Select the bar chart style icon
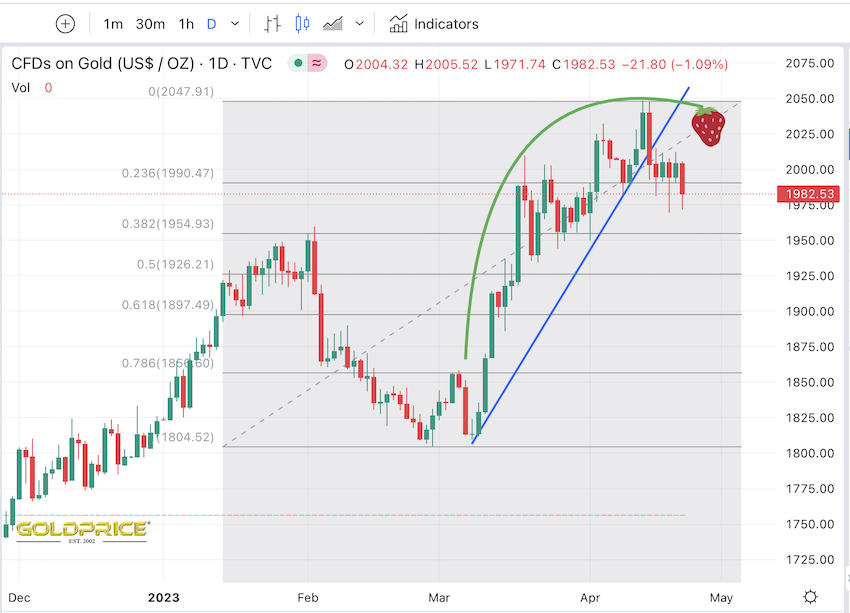The height and width of the screenshot is (613, 850). click(273, 24)
